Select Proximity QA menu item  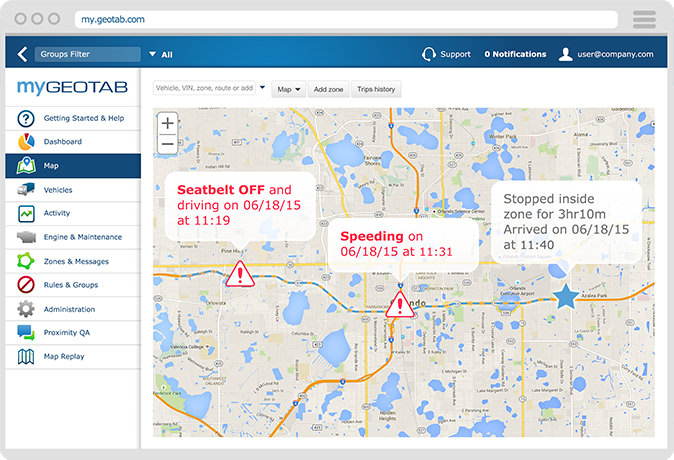[x=73, y=332]
